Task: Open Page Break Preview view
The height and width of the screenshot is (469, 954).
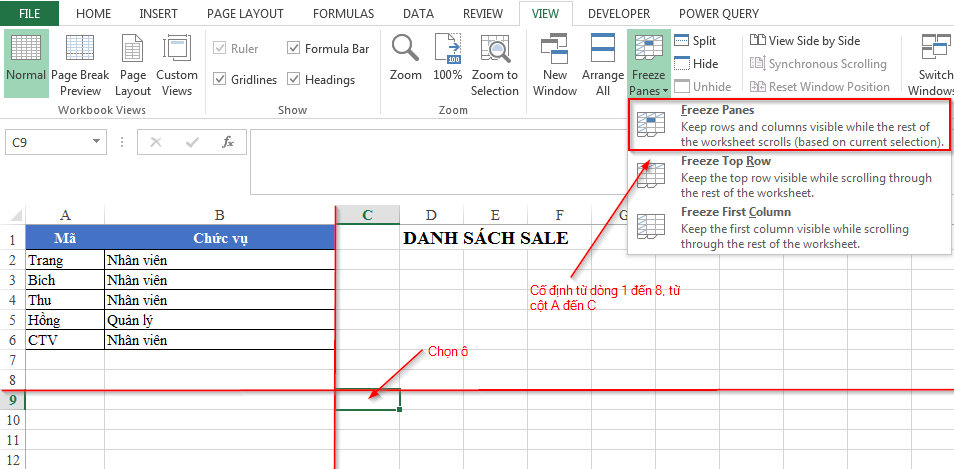Action: (80, 63)
